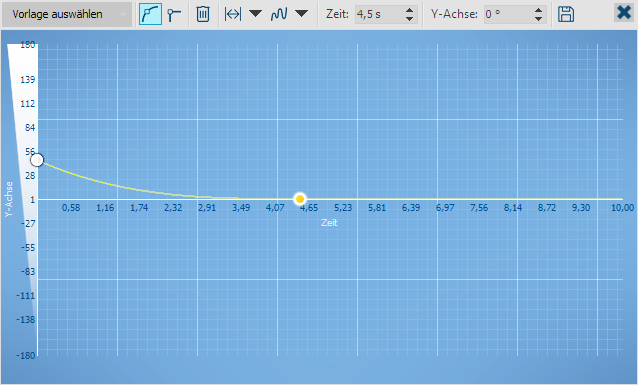Click the 84 label on the Y-axis
The height and width of the screenshot is (385, 638).
[30, 127]
